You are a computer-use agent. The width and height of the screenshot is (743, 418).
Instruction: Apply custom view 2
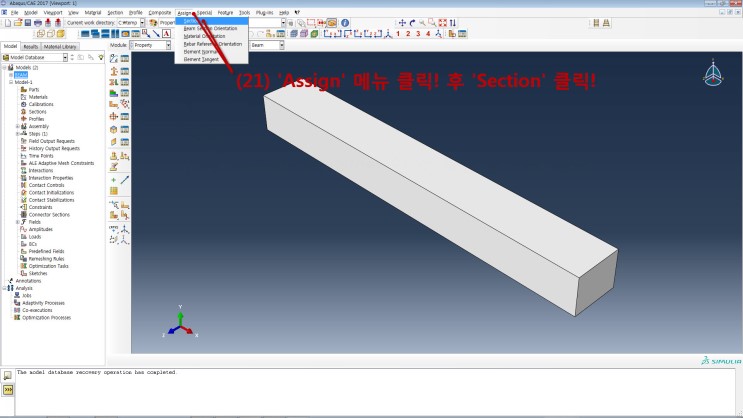pos(408,34)
